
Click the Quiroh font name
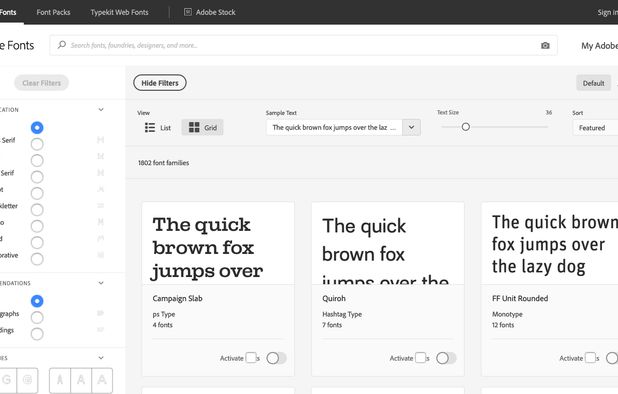tap(334, 298)
